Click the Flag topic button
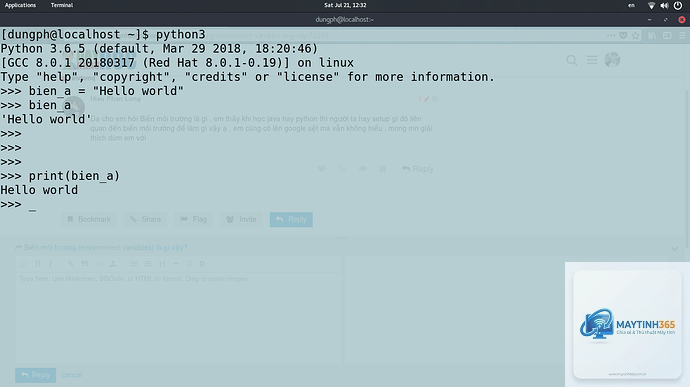Viewport: 690px width, 387px height. 194,219
